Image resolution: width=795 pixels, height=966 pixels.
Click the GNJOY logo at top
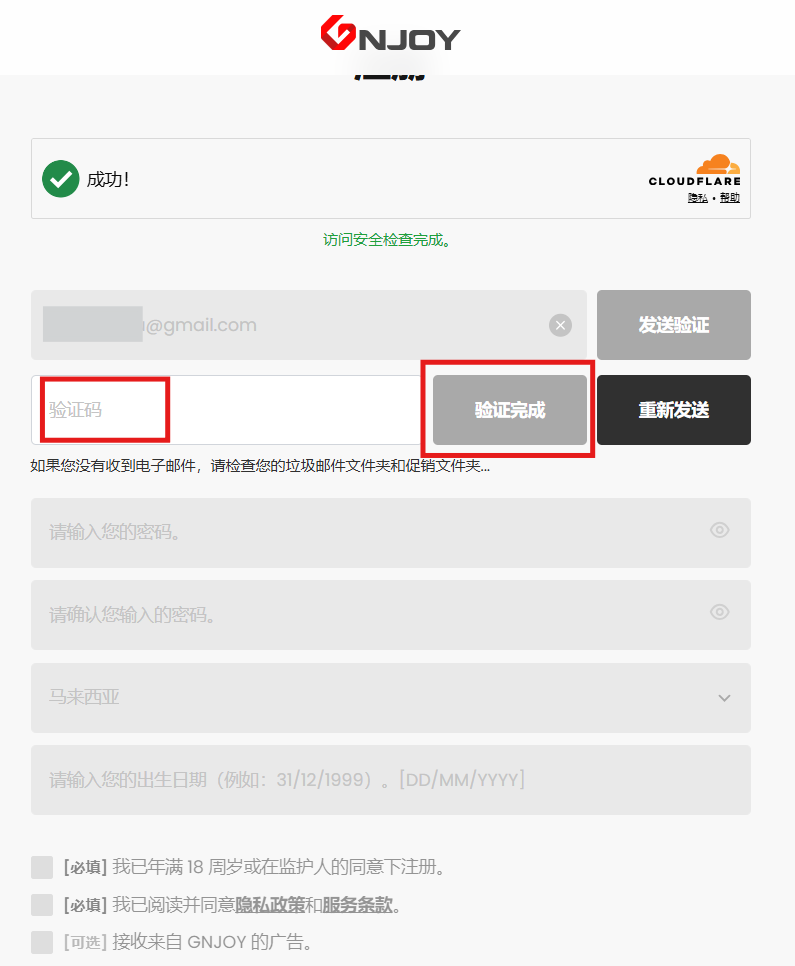click(x=390, y=34)
